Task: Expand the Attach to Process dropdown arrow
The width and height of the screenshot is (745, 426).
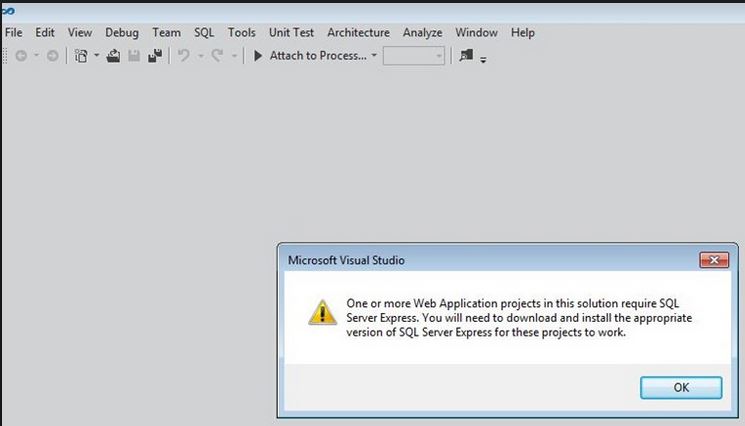Action: point(374,56)
